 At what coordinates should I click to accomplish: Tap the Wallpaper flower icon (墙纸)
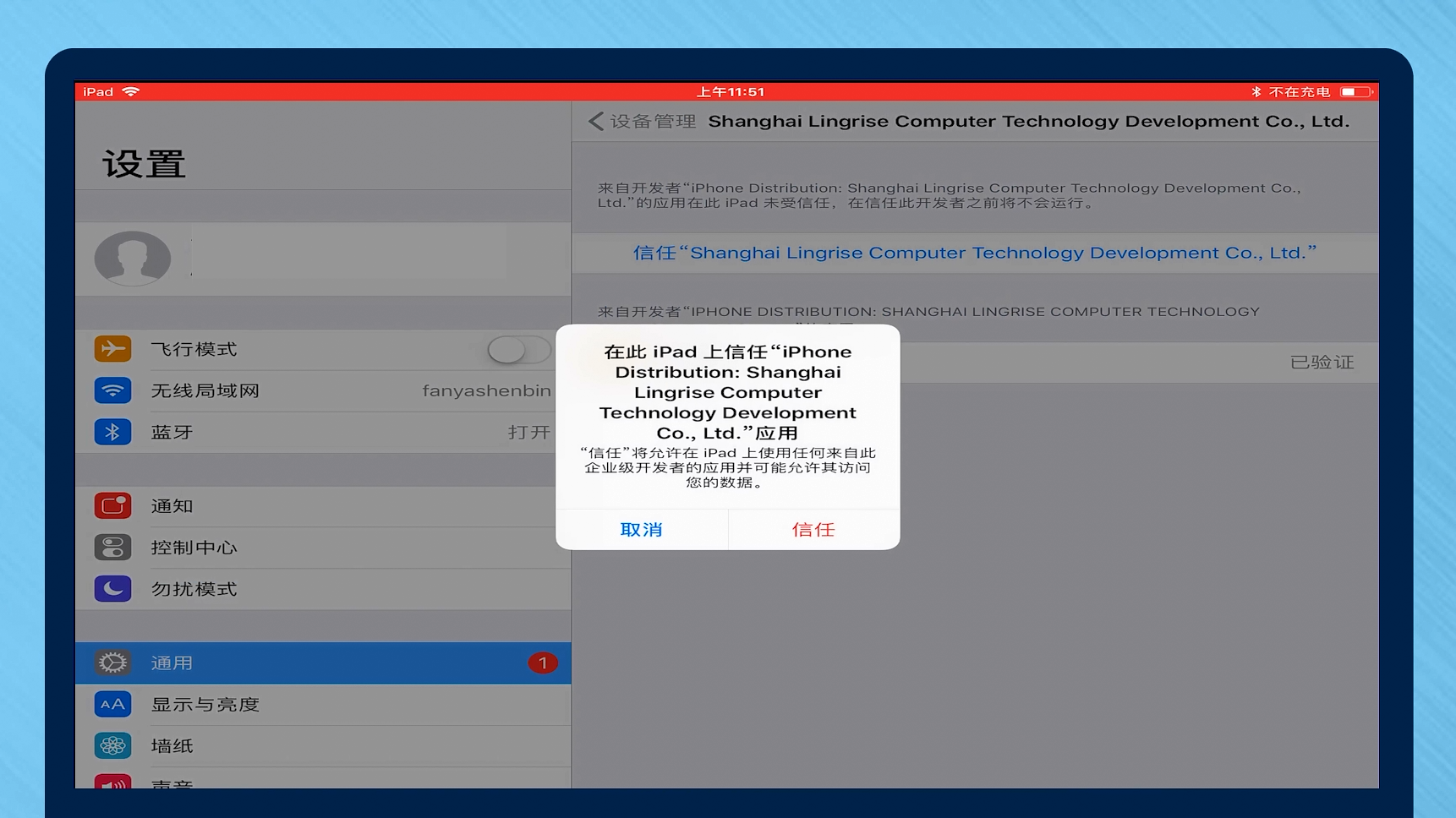point(112,745)
